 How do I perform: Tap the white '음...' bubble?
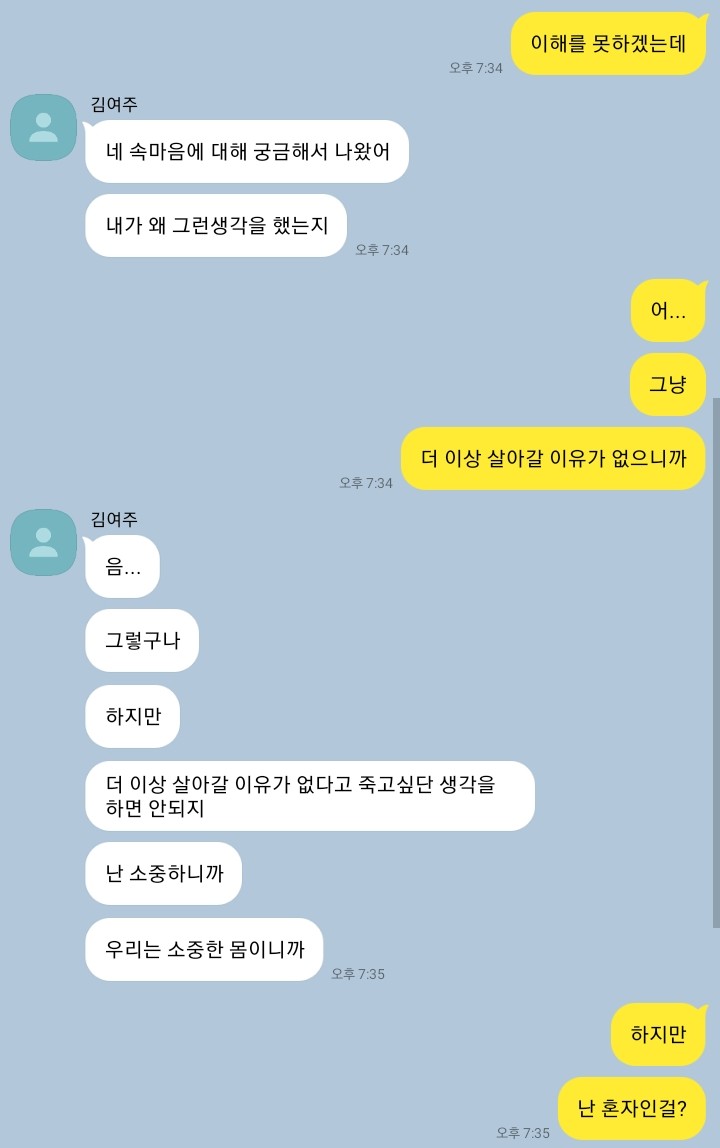click(122, 567)
